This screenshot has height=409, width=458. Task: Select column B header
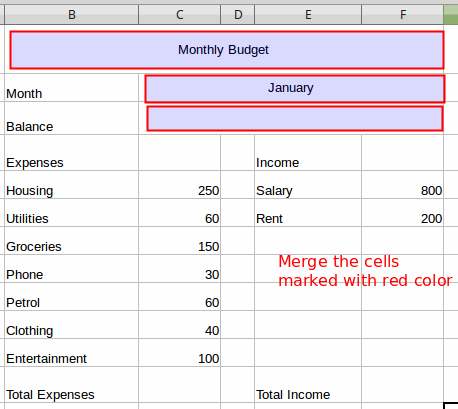(72, 15)
